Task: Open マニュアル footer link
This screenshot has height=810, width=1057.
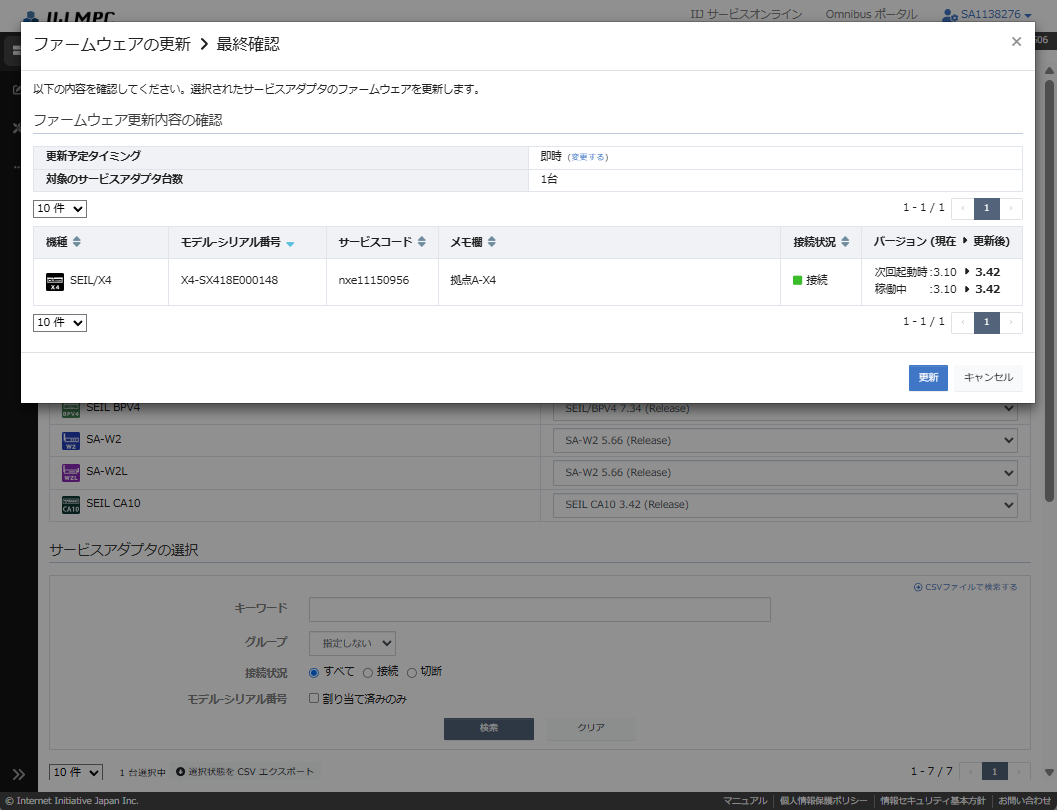Action: point(745,801)
